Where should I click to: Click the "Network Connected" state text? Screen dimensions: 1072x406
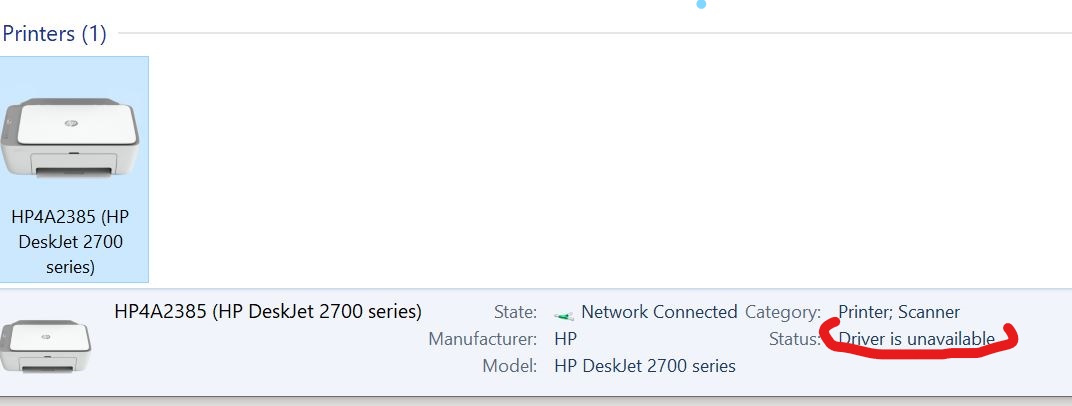tap(659, 312)
